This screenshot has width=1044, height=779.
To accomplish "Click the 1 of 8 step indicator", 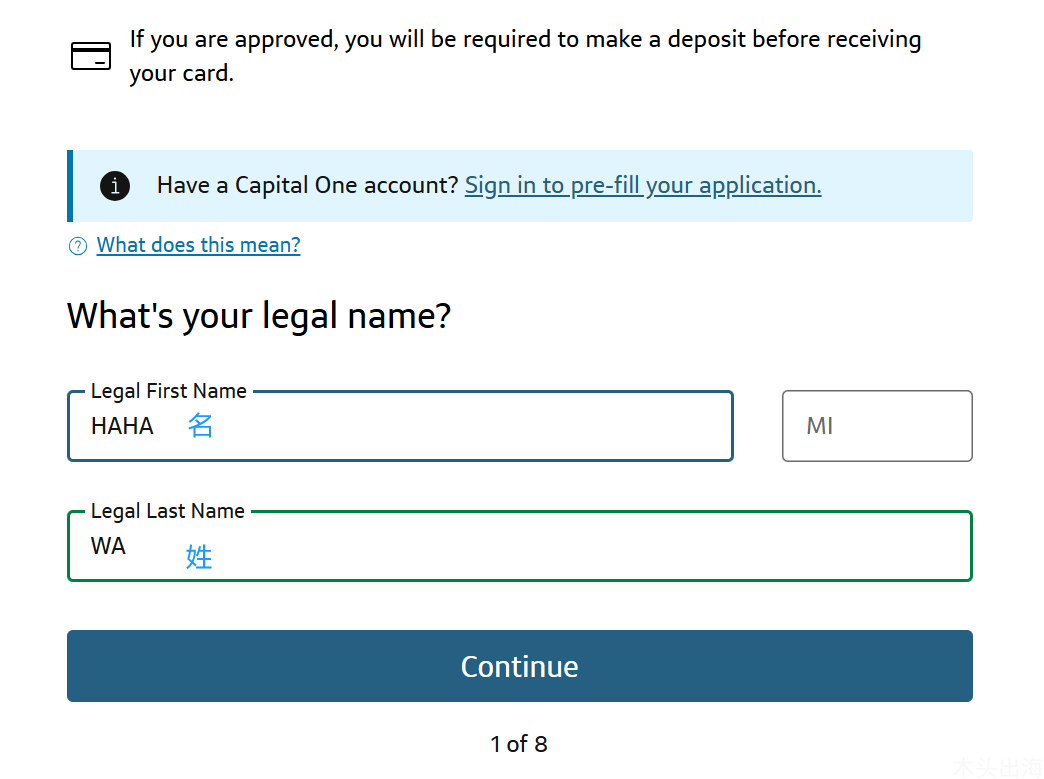I will coord(519,744).
